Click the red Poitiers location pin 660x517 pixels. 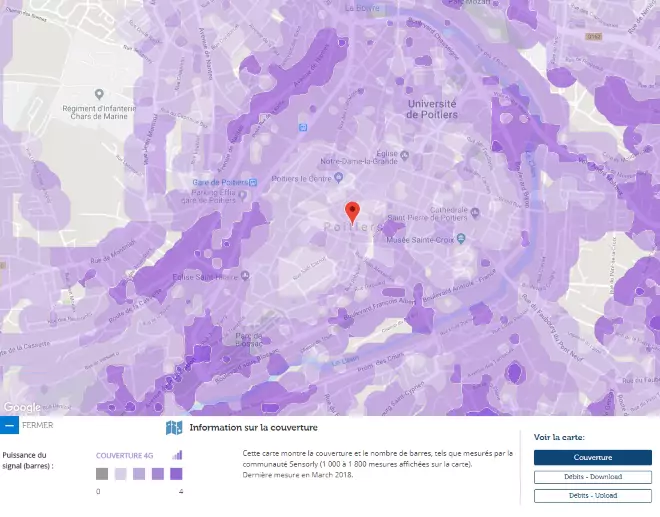tap(352, 211)
